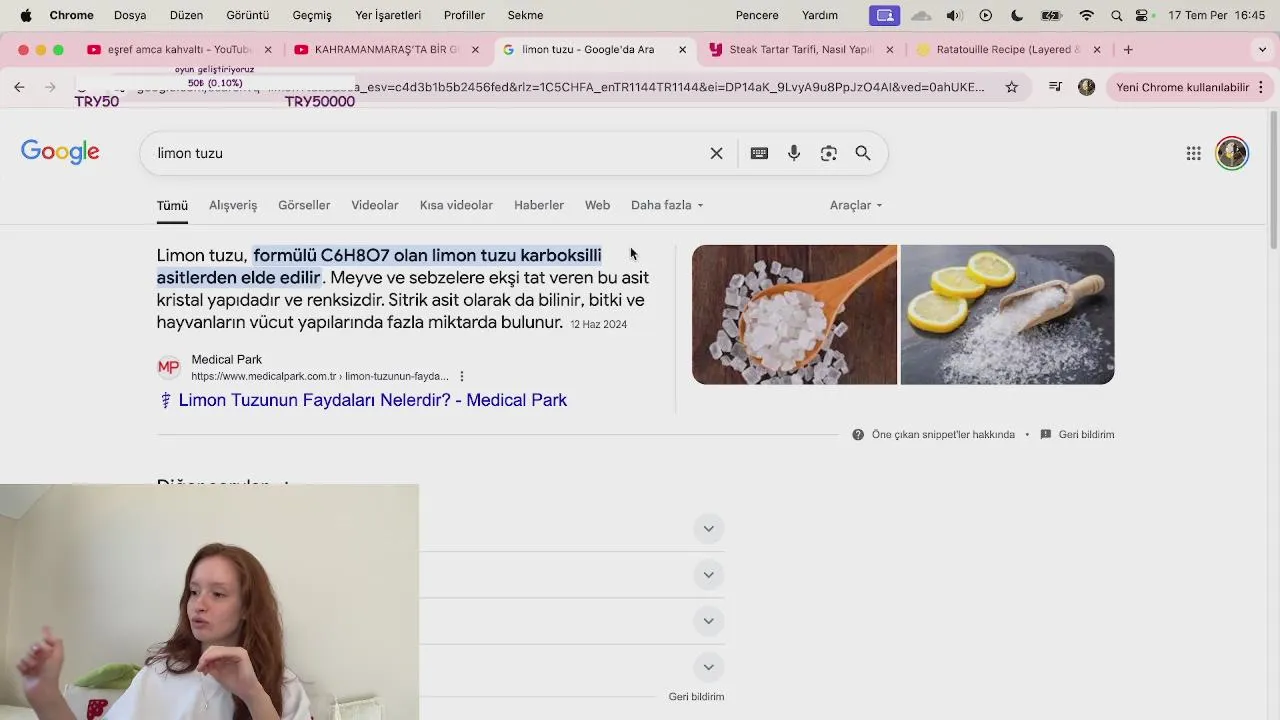
Task: Click Geri bildirim next to snippet info
Action: (1086, 434)
